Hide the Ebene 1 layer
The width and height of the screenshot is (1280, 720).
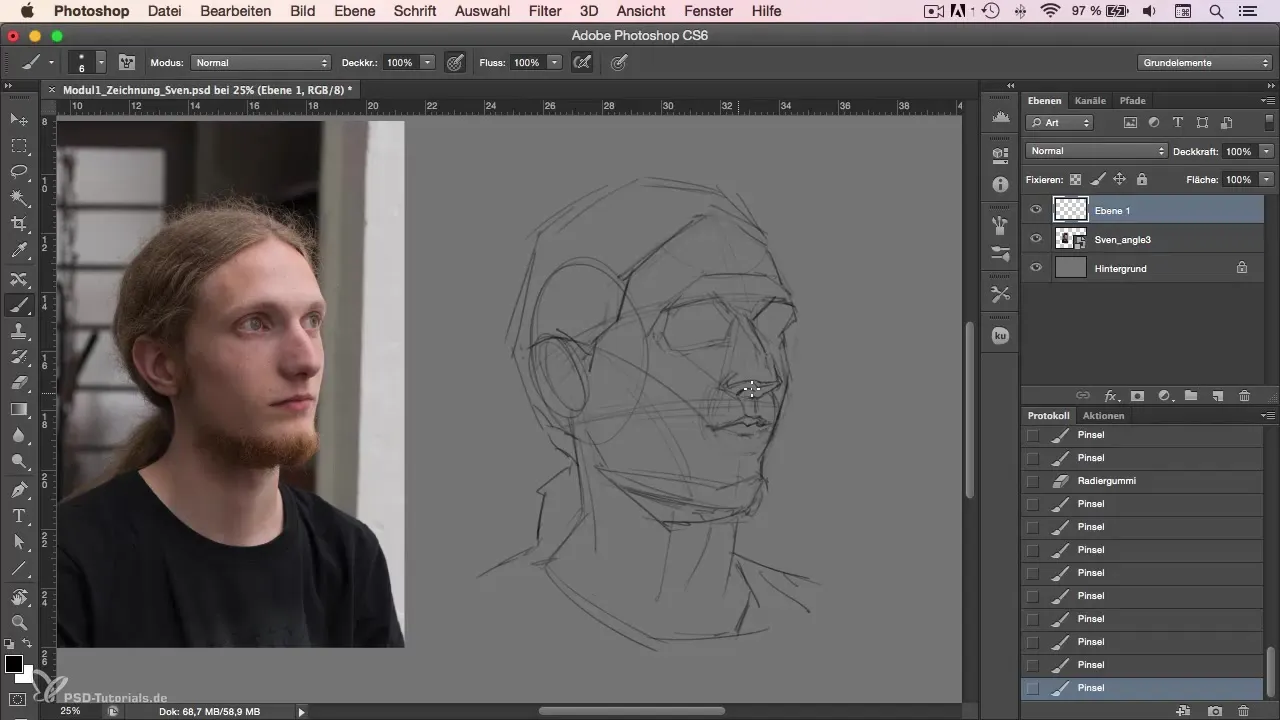pos(1036,210)
